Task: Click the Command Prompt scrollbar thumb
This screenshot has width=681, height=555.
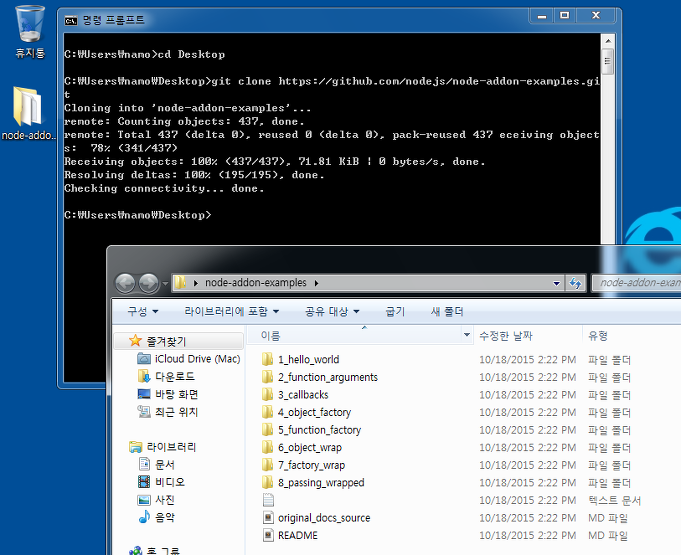Action: (x=608, y=61)
